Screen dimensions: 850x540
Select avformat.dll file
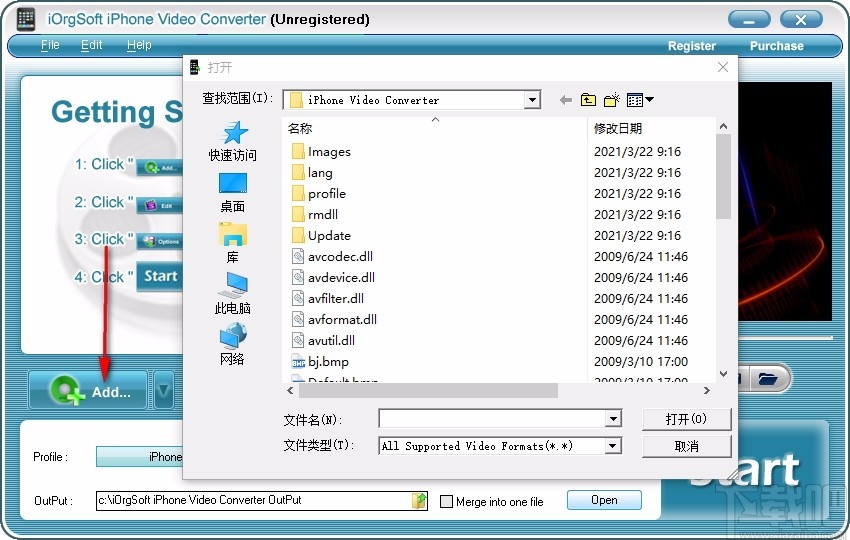[334, 320]
